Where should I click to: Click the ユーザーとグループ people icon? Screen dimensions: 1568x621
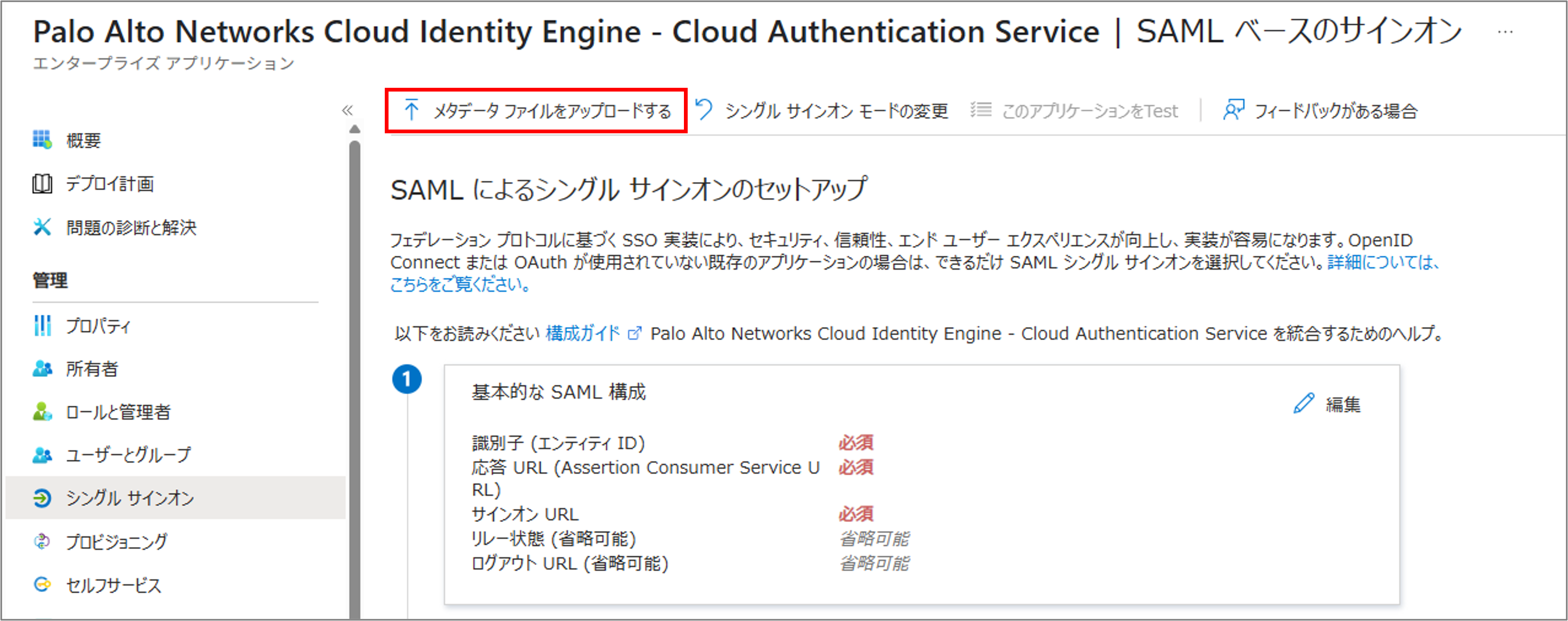[42, 455]
